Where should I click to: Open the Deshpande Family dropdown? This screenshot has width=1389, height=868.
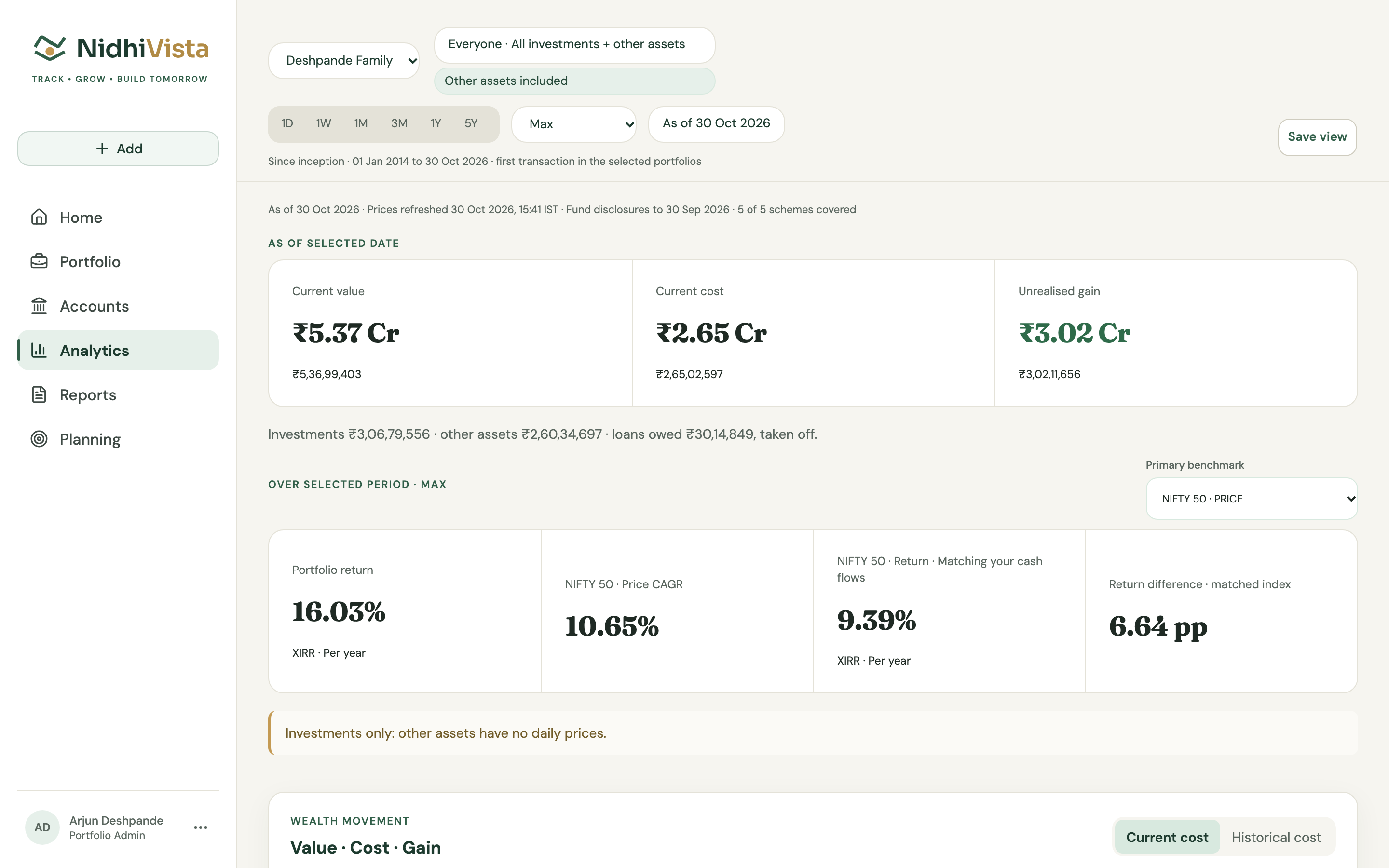click(344, 60)
